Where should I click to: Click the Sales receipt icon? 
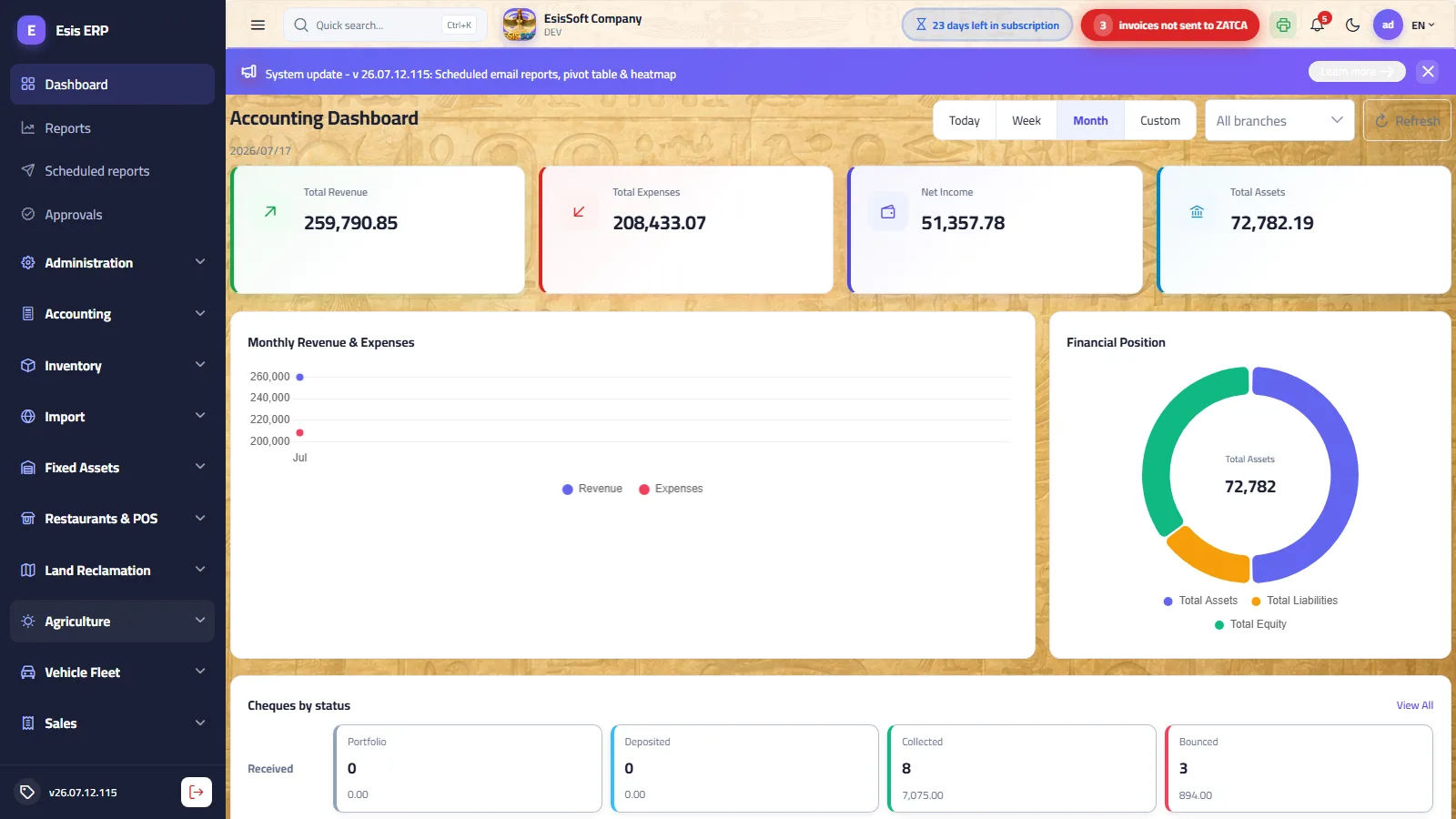click(28, 723)
